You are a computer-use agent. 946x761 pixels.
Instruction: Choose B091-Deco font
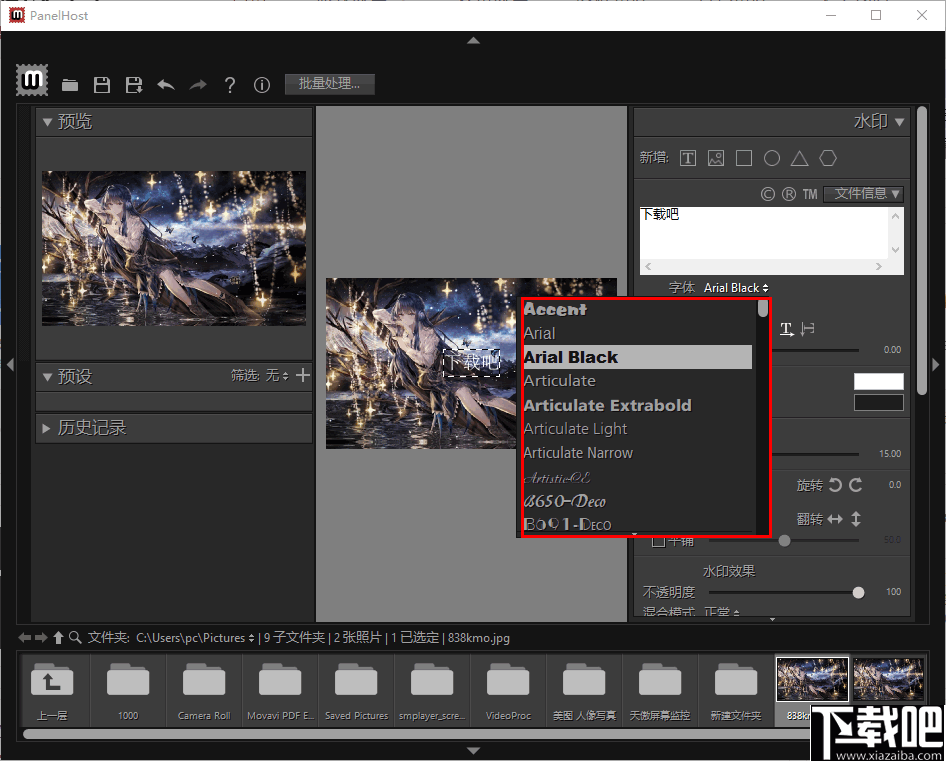click(x=638, y=524)
